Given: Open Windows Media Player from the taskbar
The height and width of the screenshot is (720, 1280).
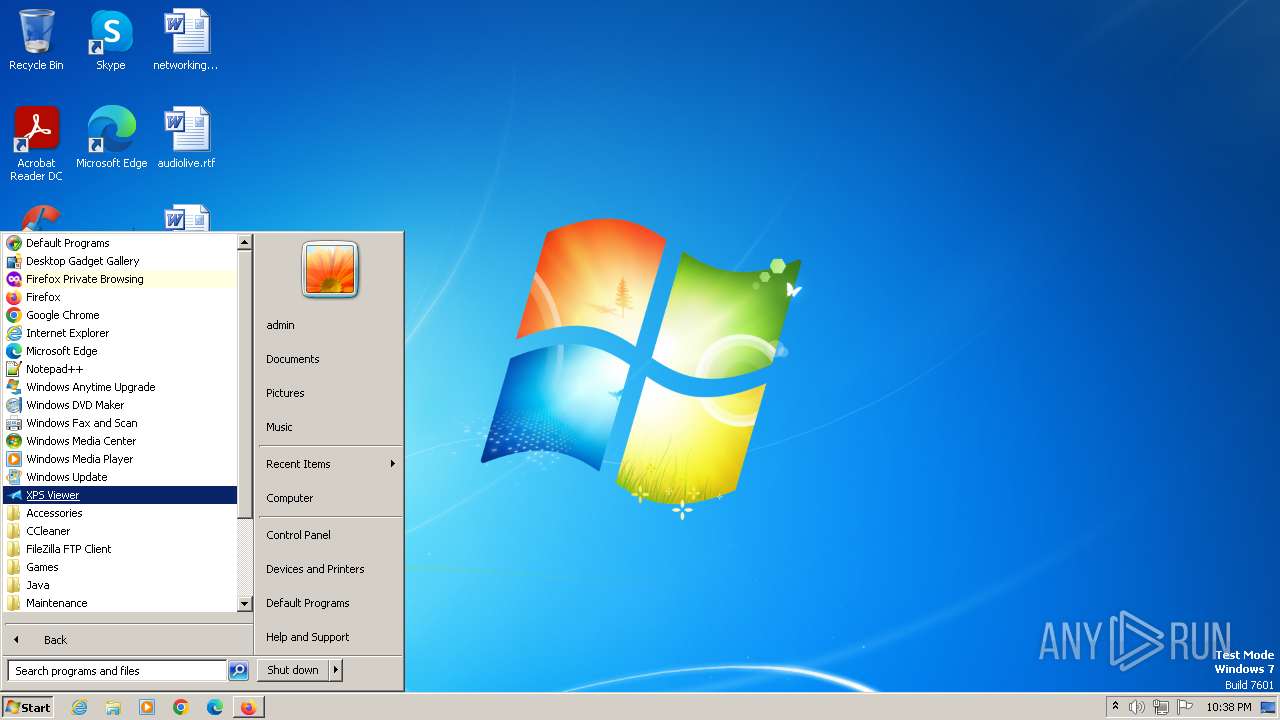Looking at the screenshot, I should coord(147,707).
